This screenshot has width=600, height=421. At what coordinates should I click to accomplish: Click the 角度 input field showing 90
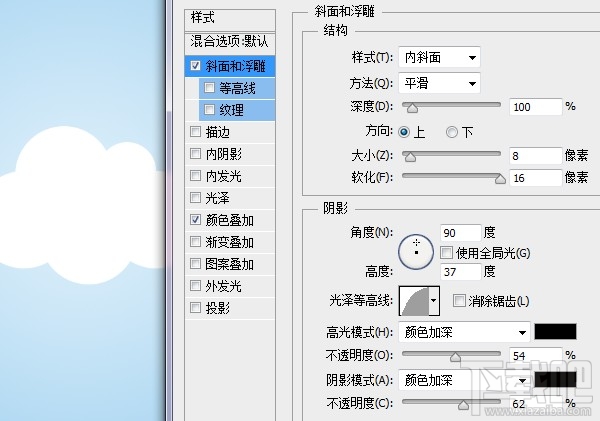460,233
